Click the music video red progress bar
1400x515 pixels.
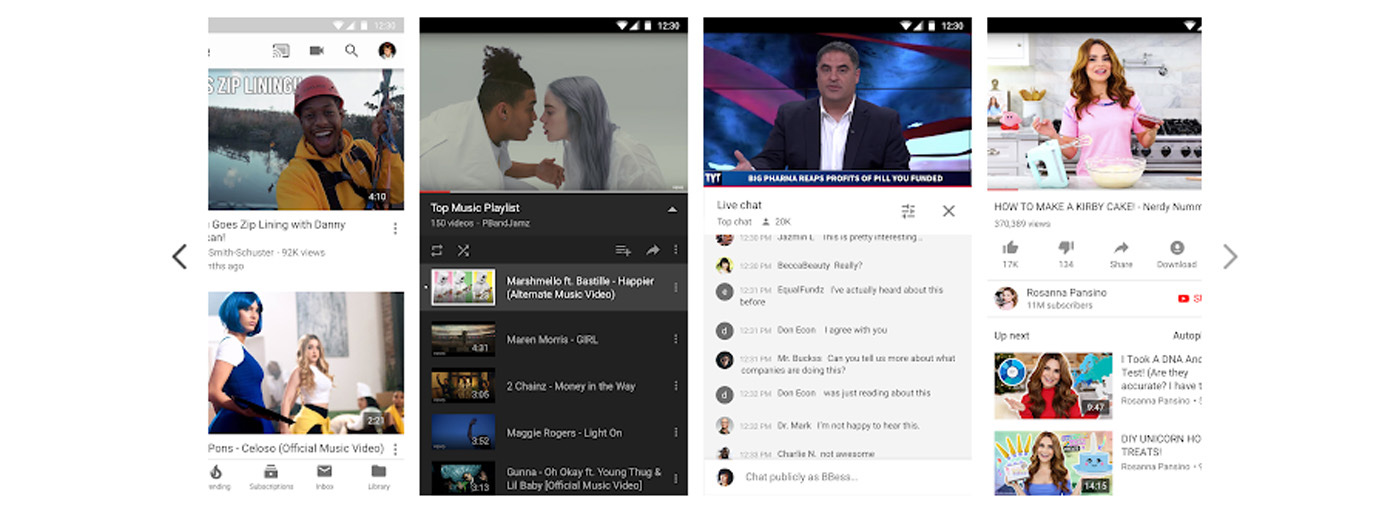coord(434,191)
